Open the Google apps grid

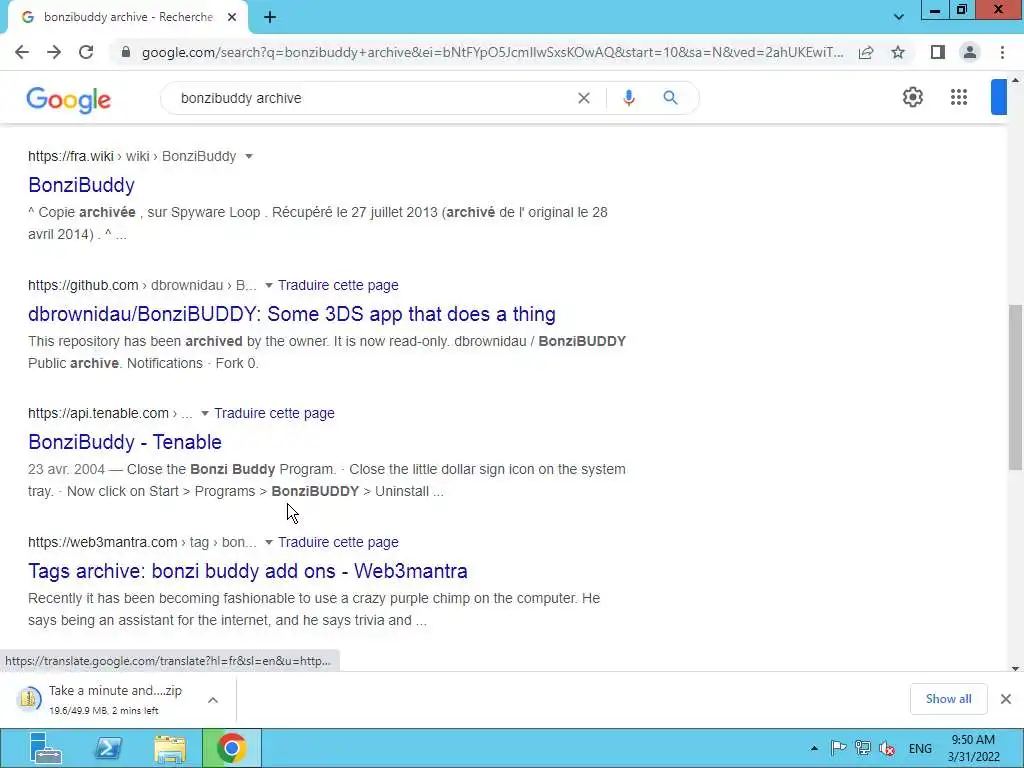[x=959, y=97]
